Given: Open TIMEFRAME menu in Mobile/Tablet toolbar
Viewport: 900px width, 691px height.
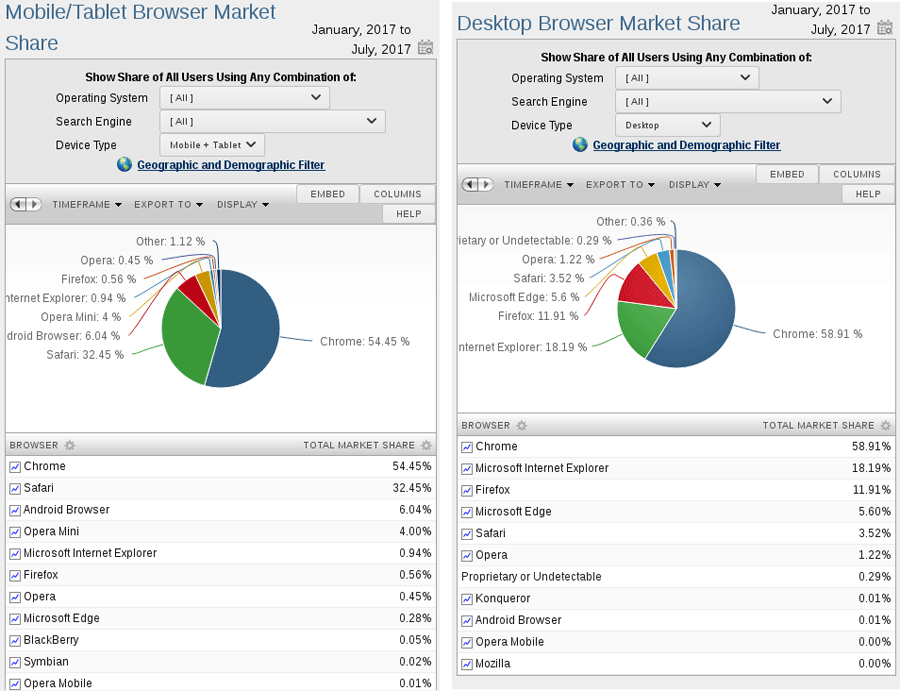Looking at the screenshot, I should click(87, 204).
